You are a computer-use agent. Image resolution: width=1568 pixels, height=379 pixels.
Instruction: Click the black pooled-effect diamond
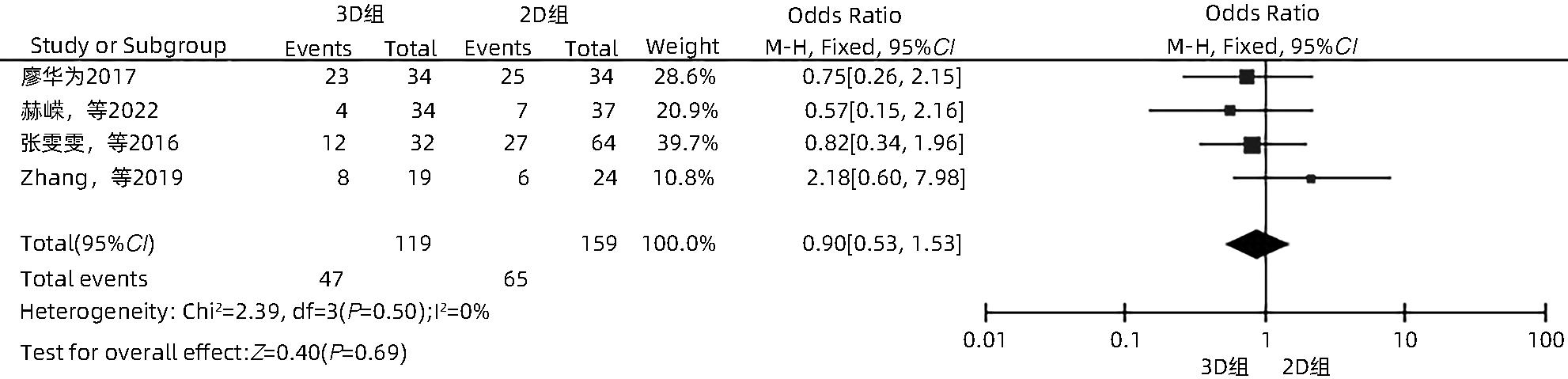[1256, 244]
